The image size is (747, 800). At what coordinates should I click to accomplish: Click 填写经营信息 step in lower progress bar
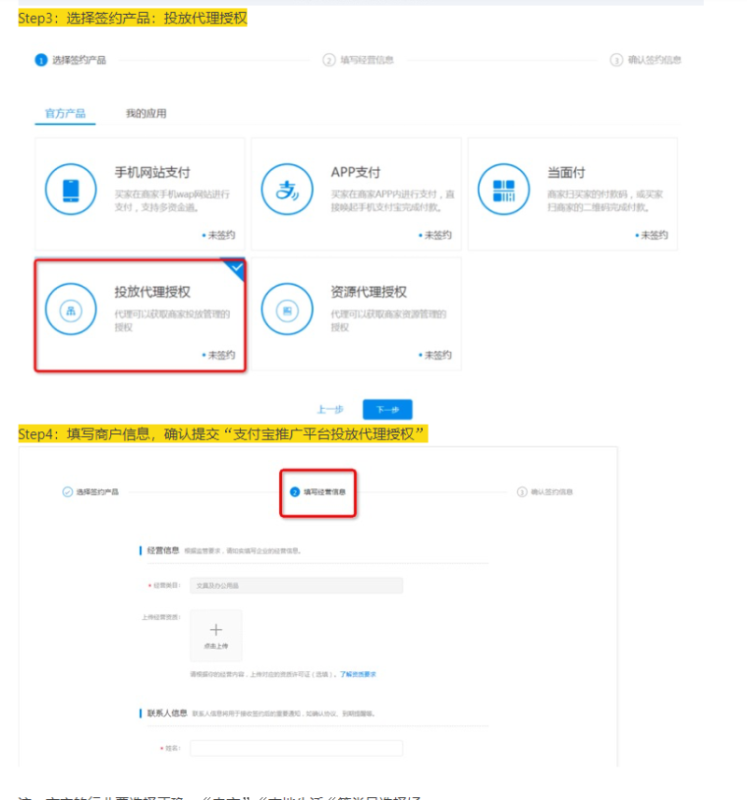(318, 492)
